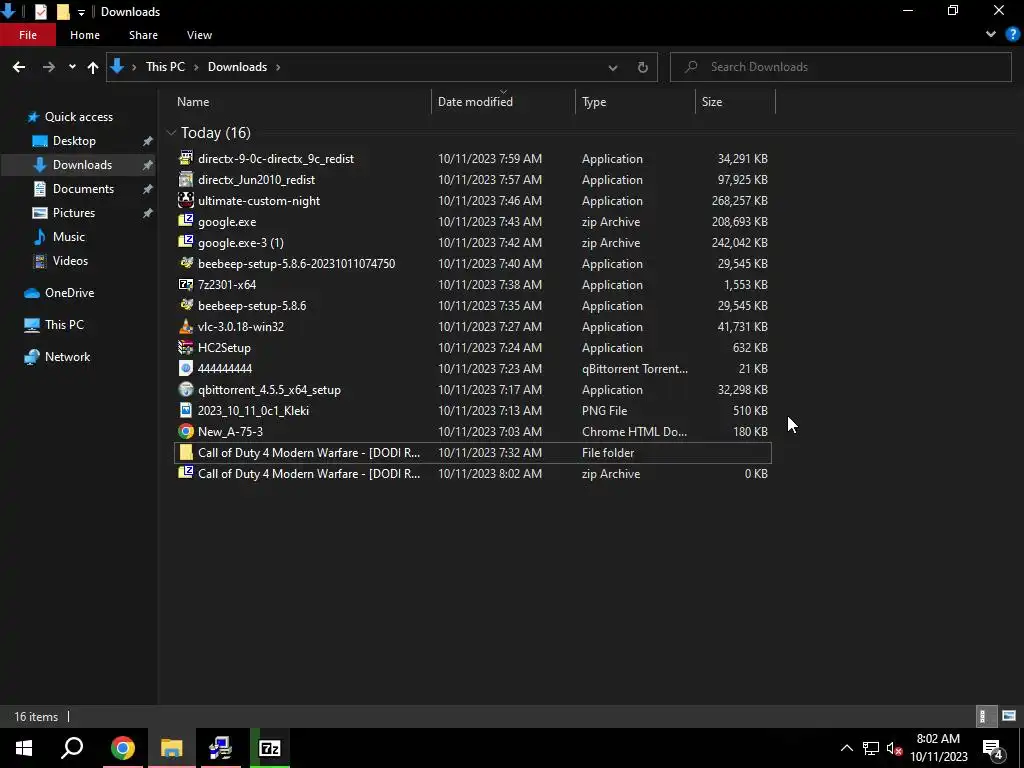Refresh the Downloads folder view
This screenshot has height=768, width=1024.
pyautogui.click(x=643, y=67)
